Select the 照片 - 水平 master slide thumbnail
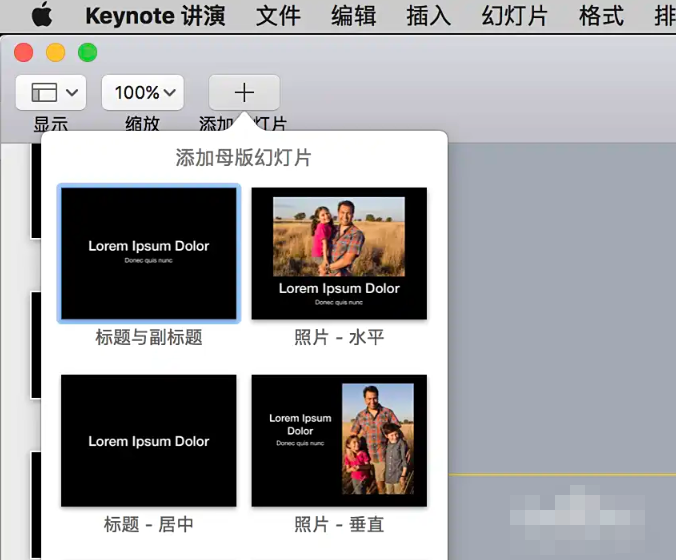The width and height of the screenshot is (676, 560). click(x=339, y=253)
